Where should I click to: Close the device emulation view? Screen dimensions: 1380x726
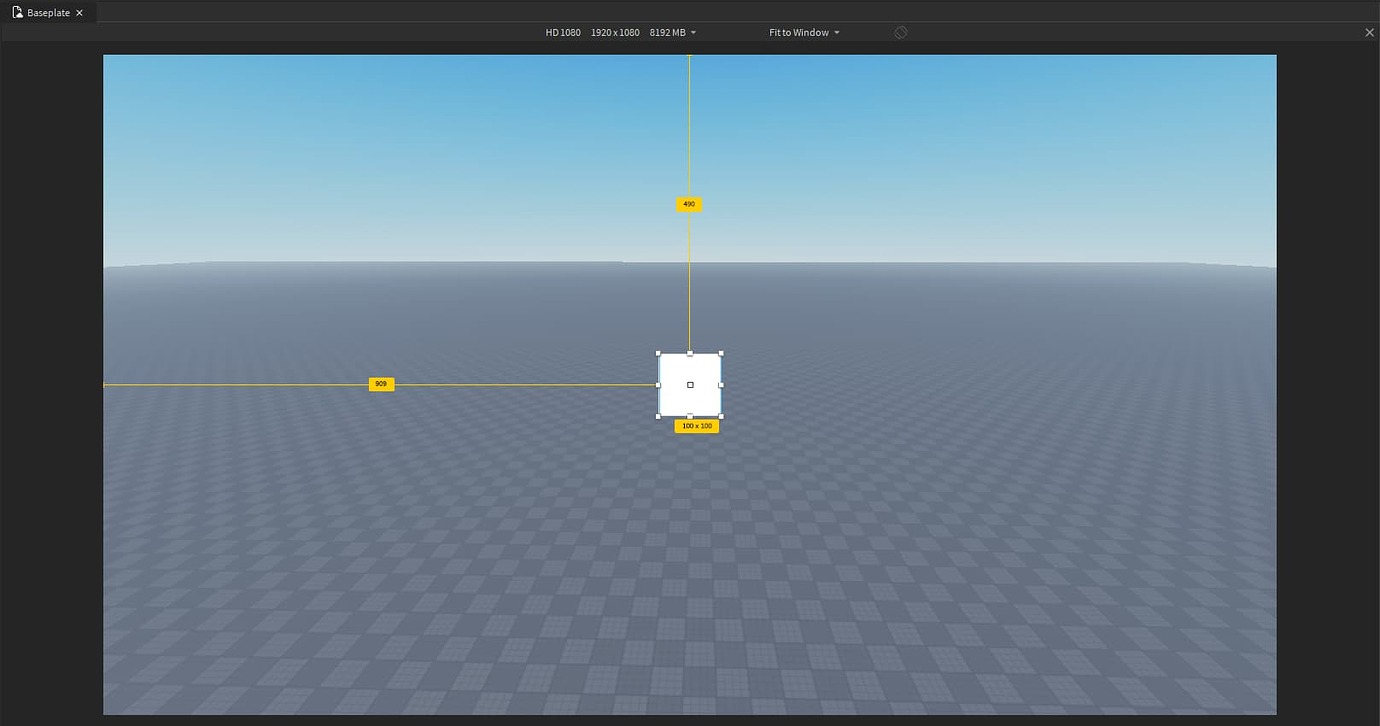tap(1369, 32)
